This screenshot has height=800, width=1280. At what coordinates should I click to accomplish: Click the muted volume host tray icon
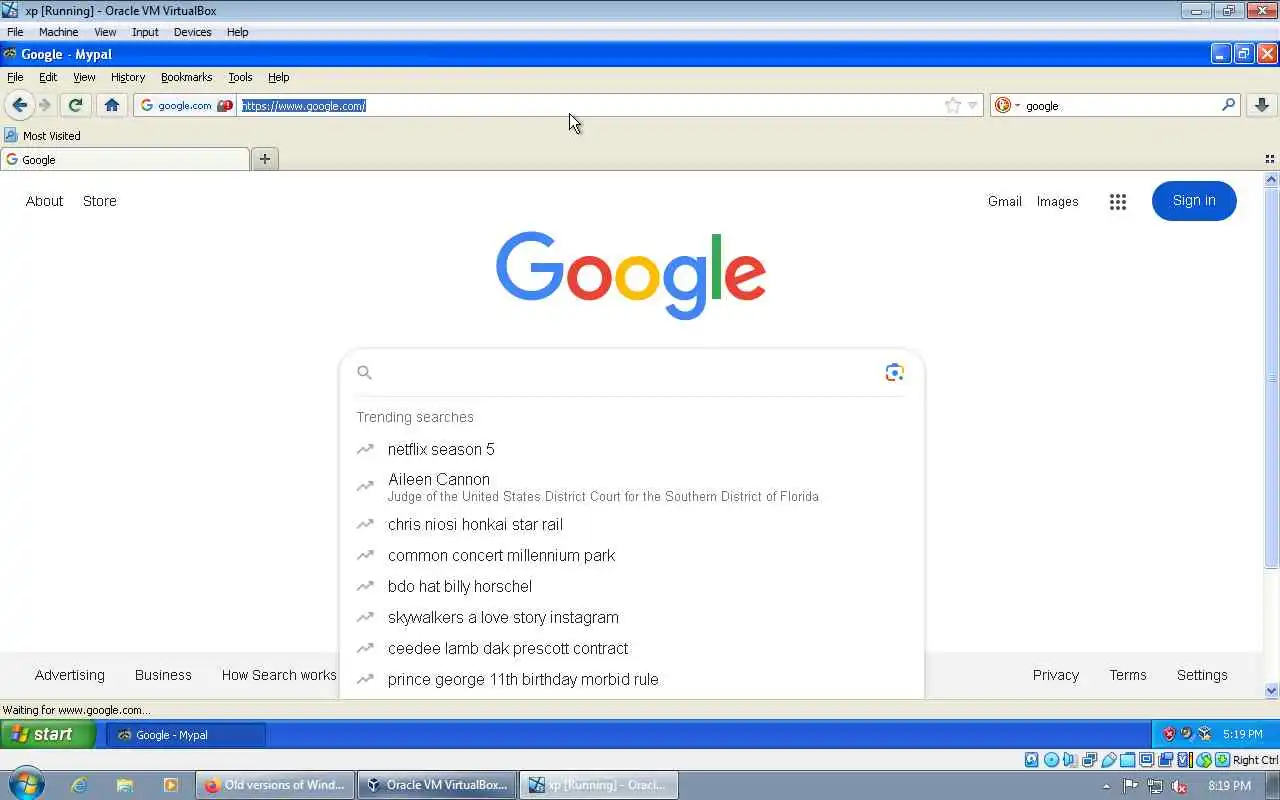pos(1180,786)
